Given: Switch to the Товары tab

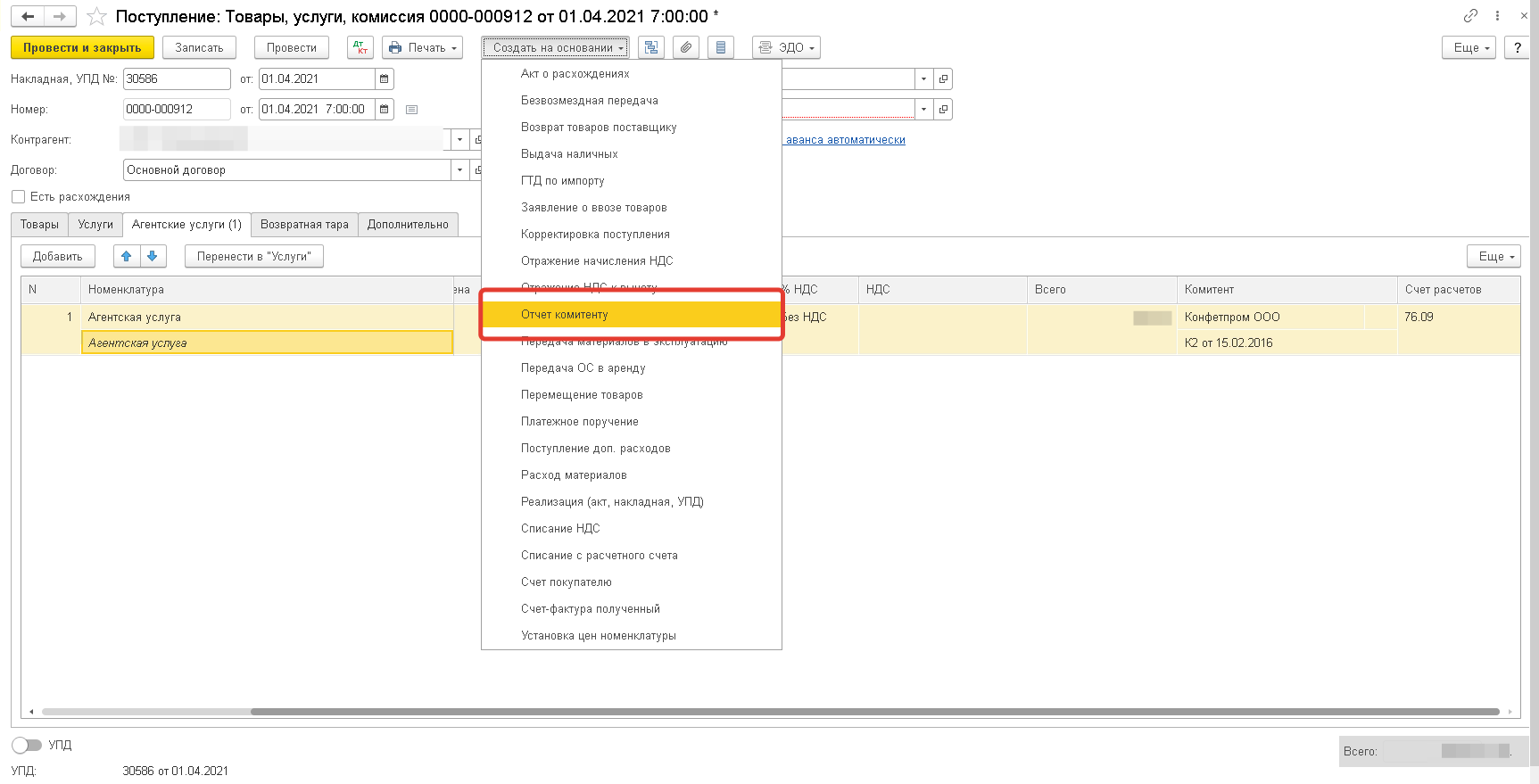Looking at the screenshot, I should pyautogui.click(x=39, y=225).
